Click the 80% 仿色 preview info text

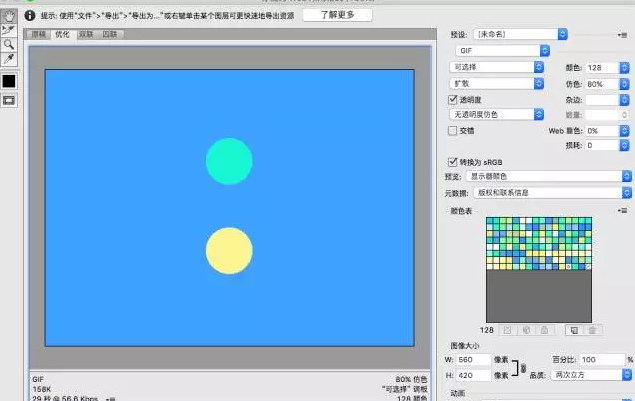pos(411,380)
